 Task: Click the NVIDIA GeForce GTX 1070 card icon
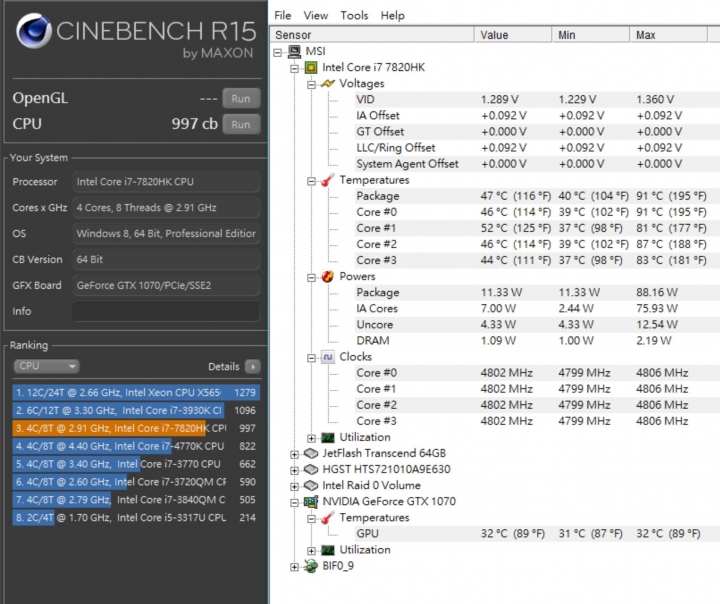[311, 502]
